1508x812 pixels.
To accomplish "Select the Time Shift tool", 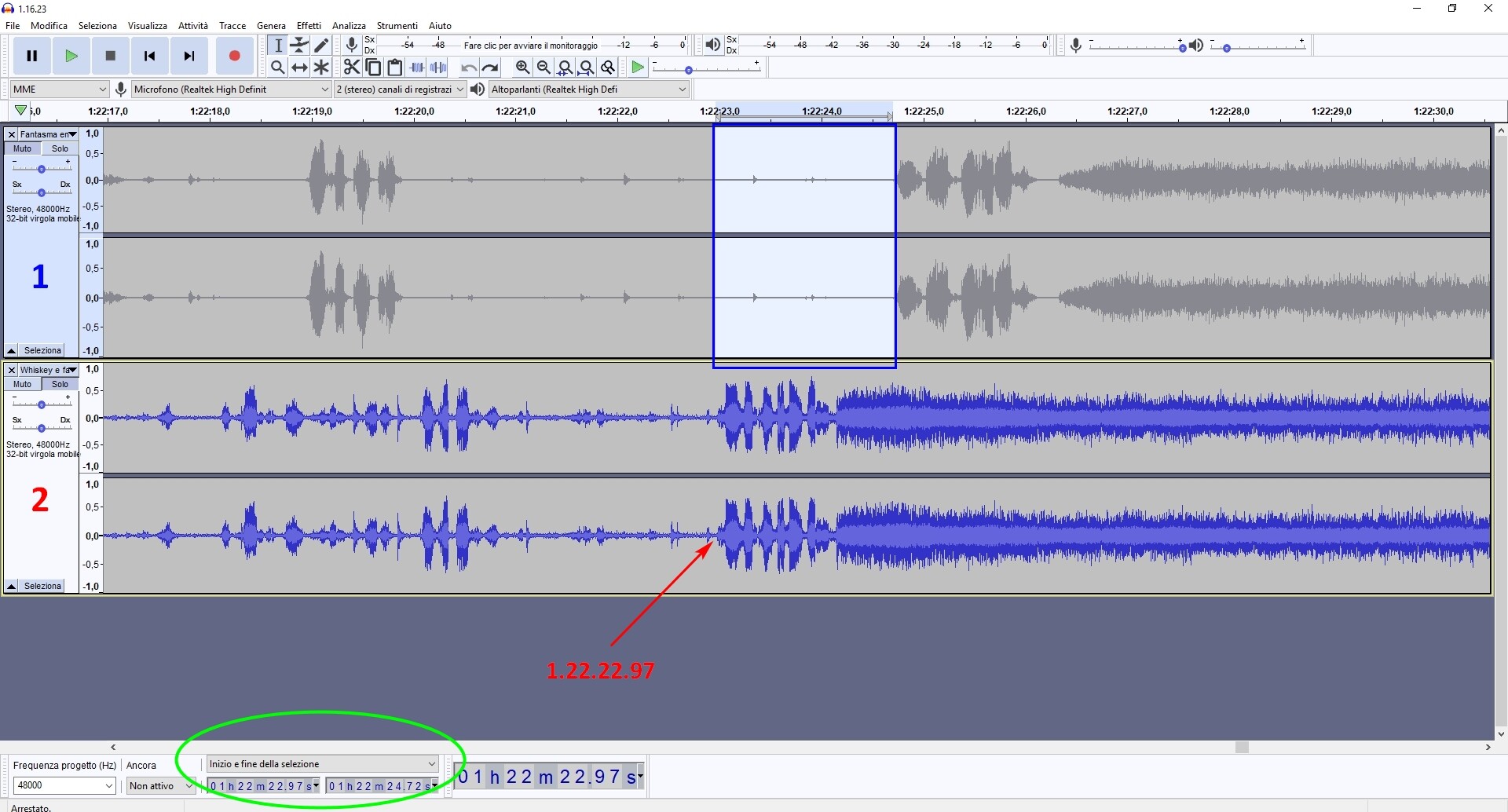I will coord(299,68).
